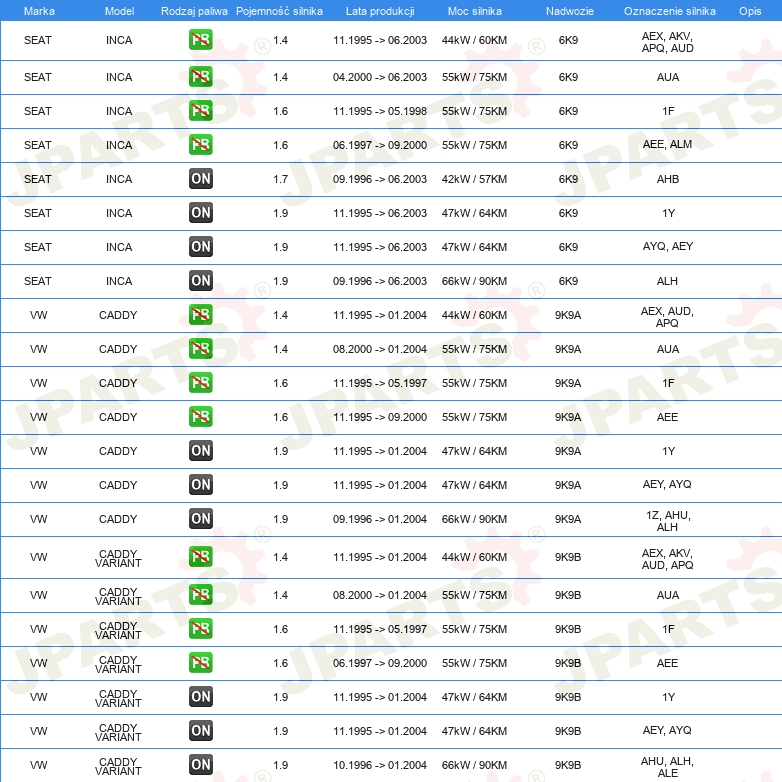Viewport: 782px width, 782px height.
Task: Select engine codes 'AHU, ALH, ALE' cell
Action: (667, 767)
